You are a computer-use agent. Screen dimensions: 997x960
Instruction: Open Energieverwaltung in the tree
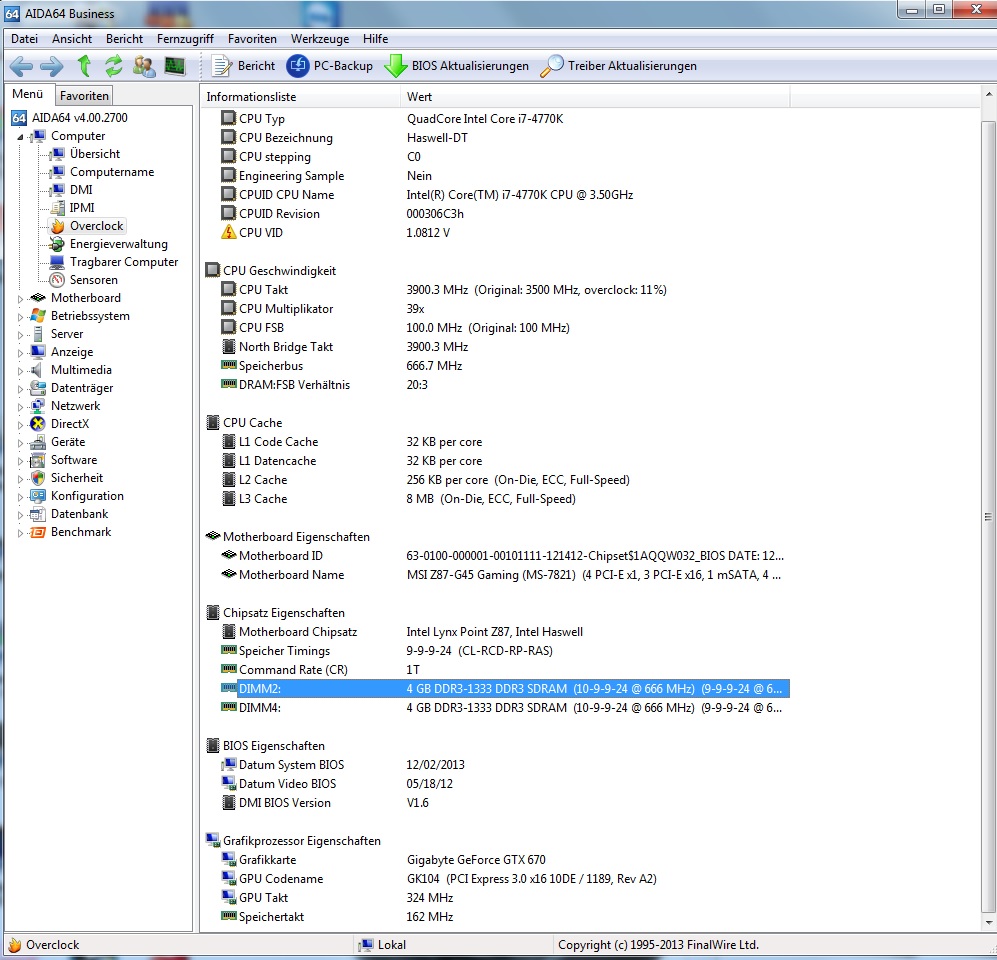click(x=119, y=243)
